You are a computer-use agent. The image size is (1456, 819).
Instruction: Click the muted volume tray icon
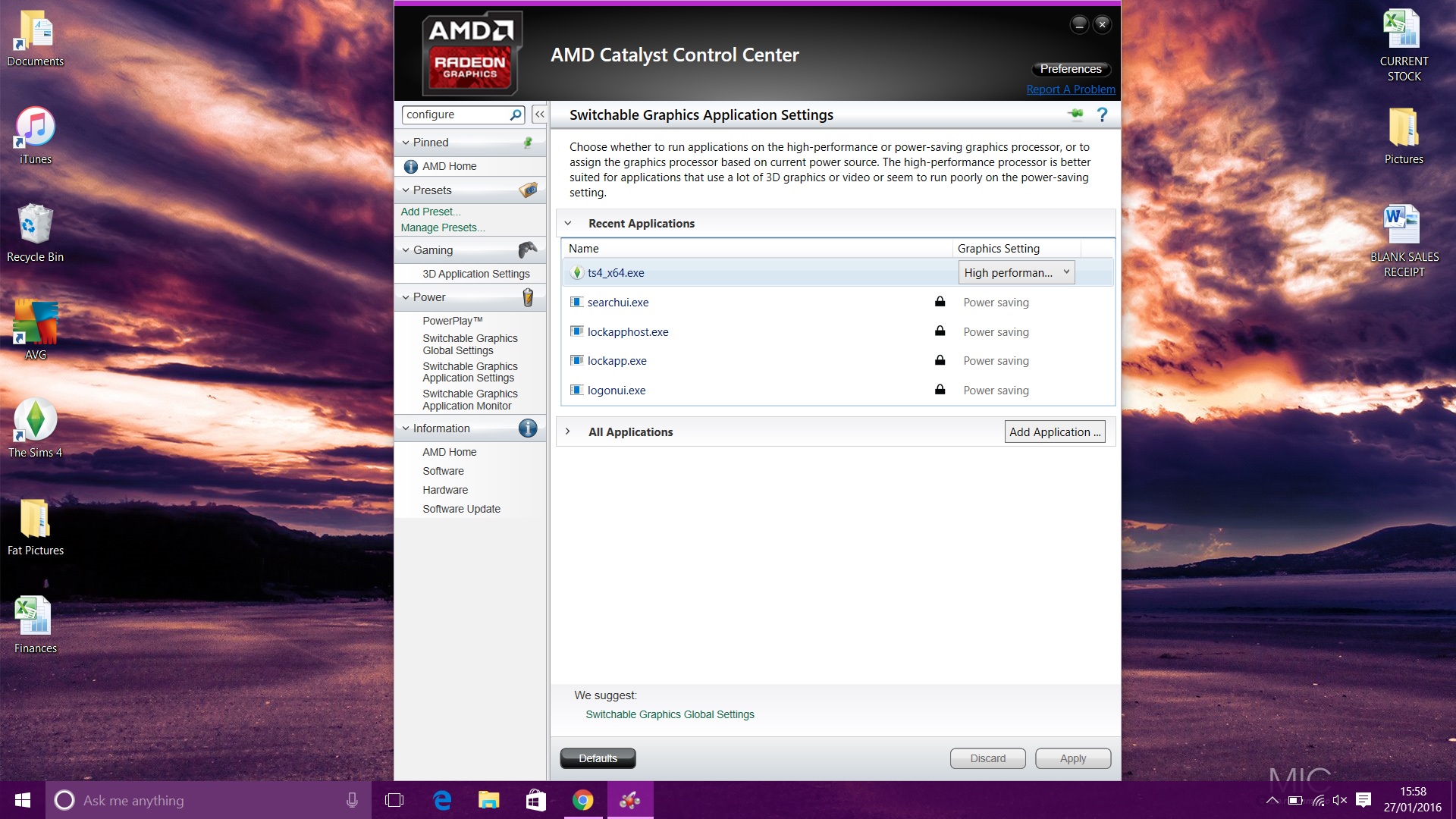point(1340,800)
